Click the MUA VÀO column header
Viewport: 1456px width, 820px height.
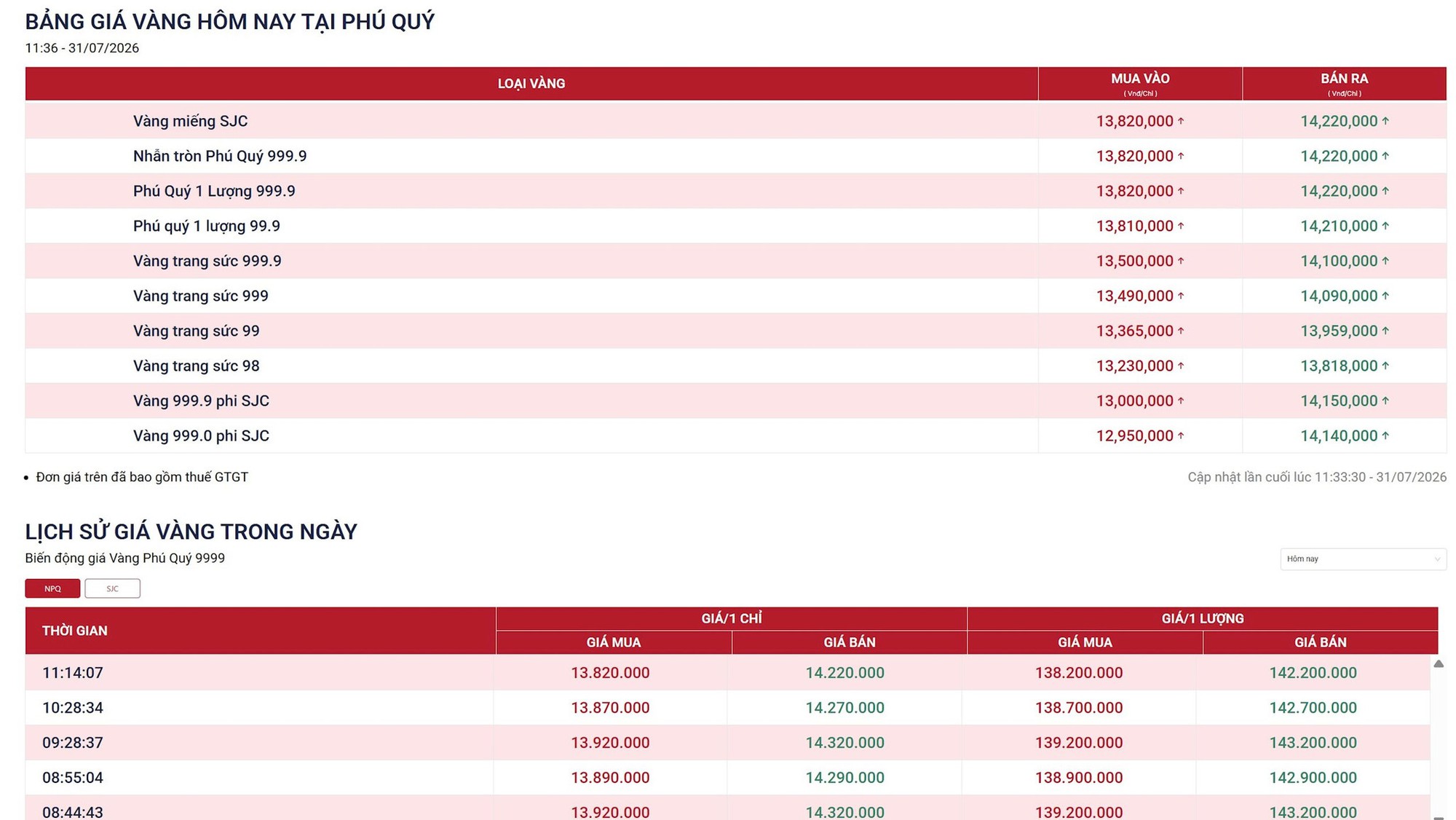(1140, 84)
